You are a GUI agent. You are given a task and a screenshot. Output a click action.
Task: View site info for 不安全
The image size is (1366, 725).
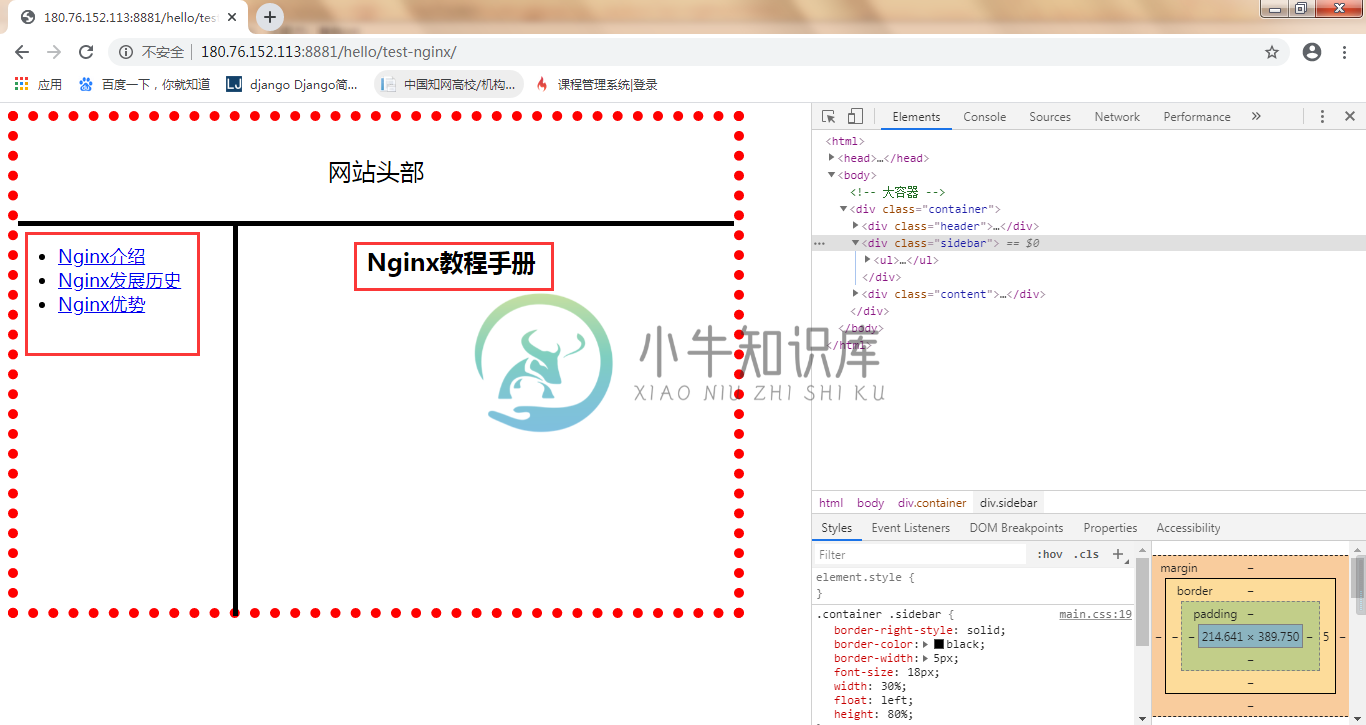(x=152, y=52)
